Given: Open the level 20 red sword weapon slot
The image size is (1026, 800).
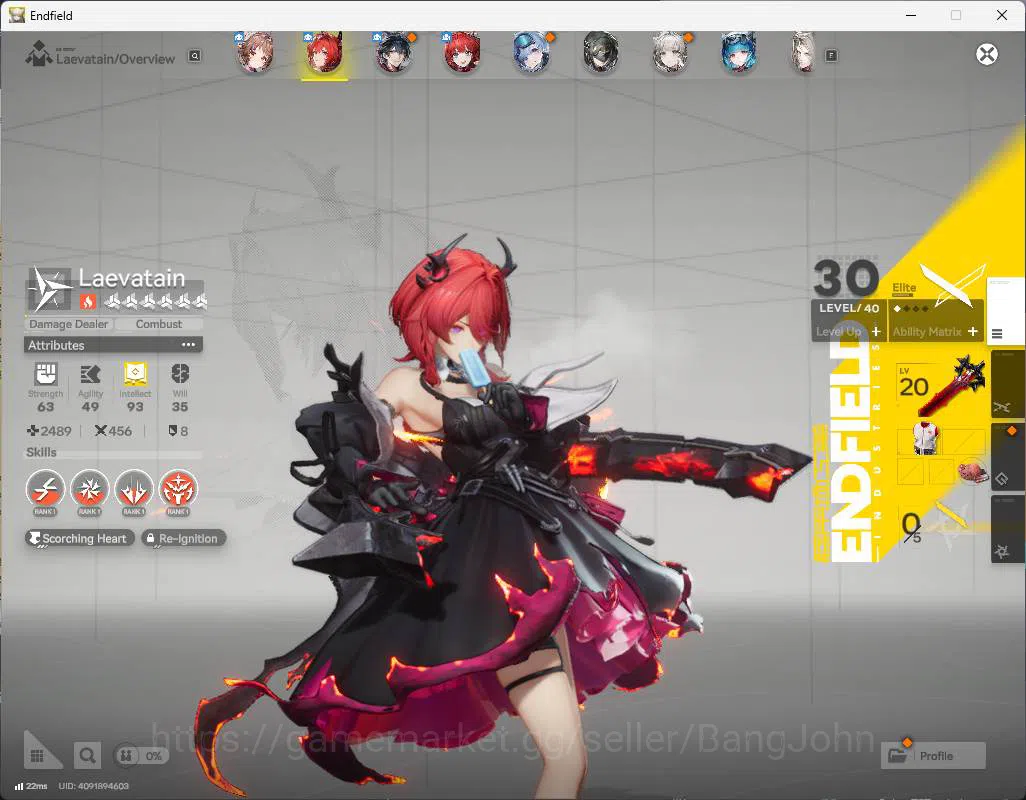Looking at the screenshot, I should 942,386.
